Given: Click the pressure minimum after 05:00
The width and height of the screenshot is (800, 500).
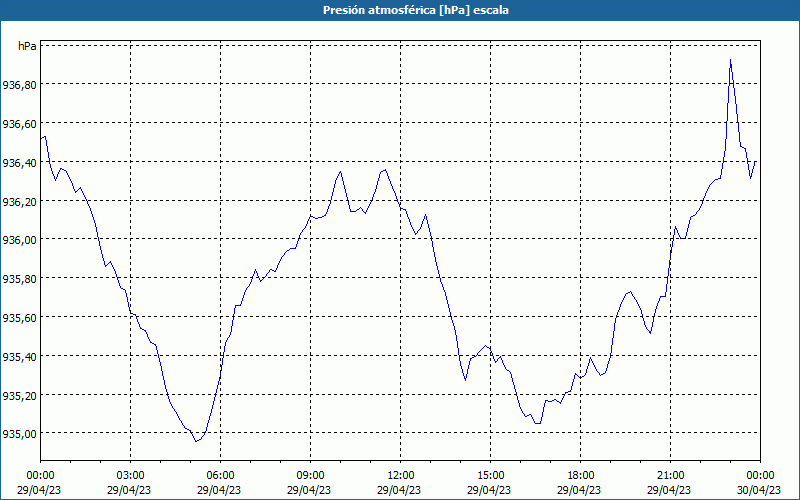Looking at the screenshot, I should tap(196, 441).
